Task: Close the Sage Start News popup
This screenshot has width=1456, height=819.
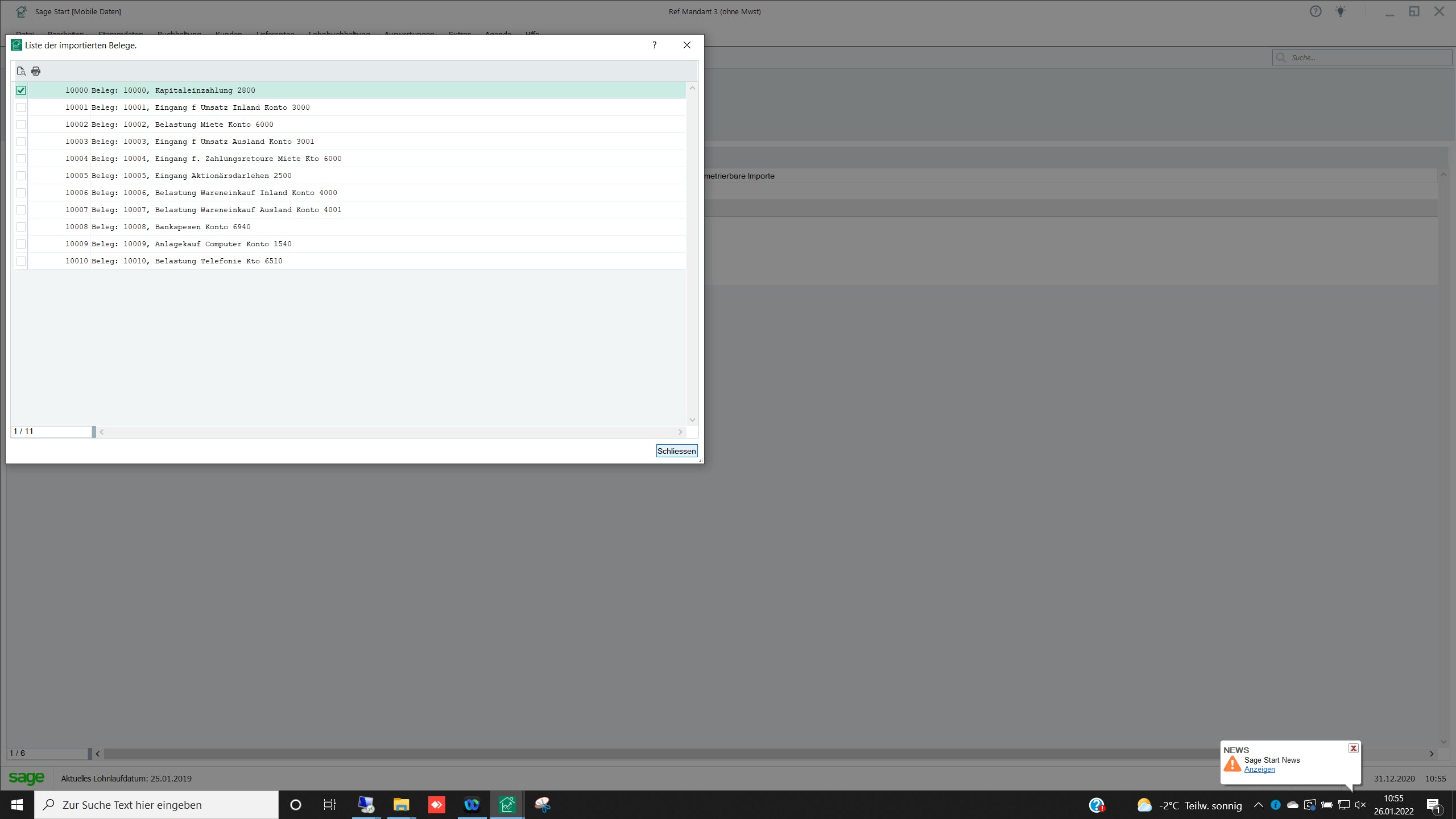Action: [1354, 748]
